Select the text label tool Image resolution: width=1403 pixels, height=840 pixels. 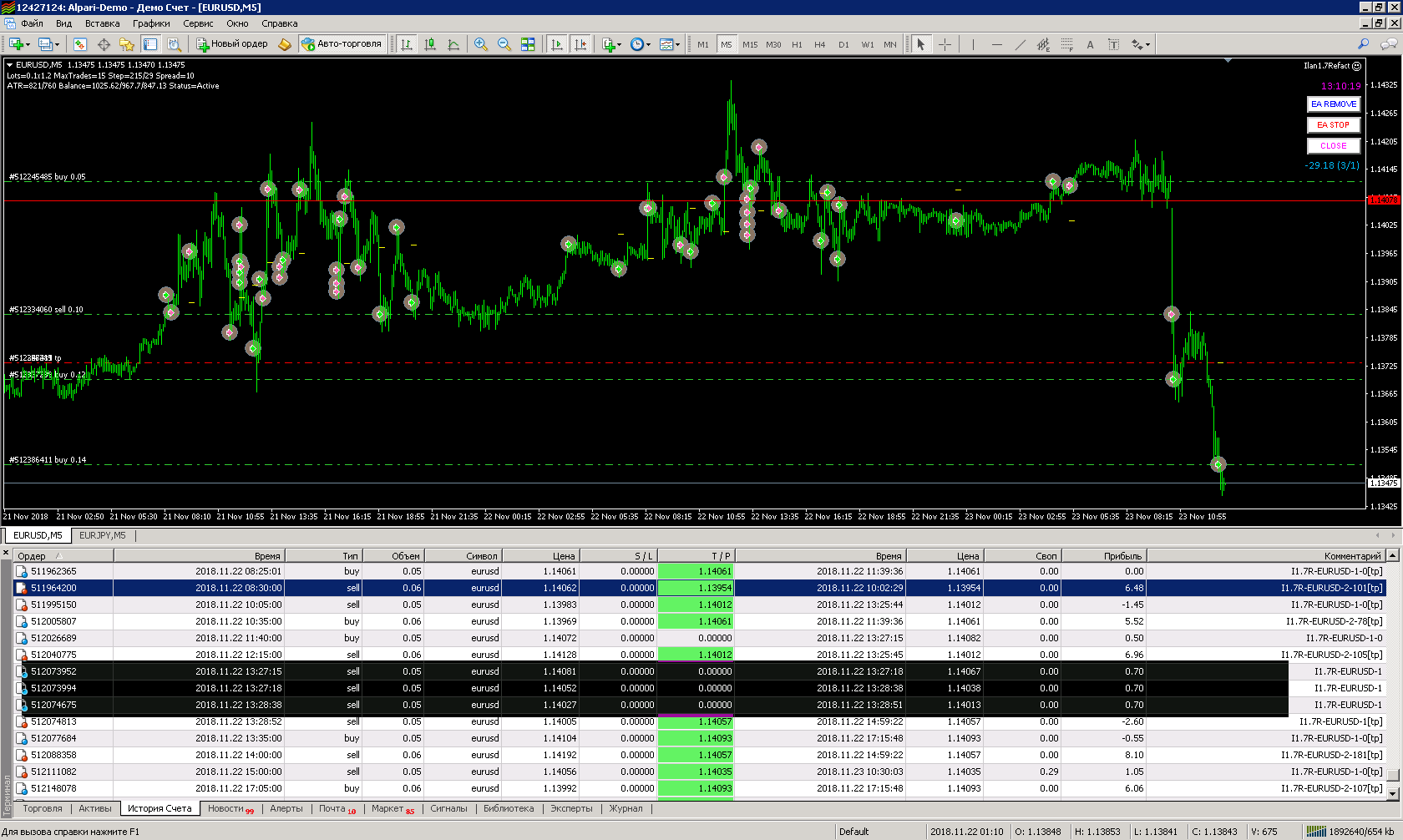click(x=1113, y=44)
